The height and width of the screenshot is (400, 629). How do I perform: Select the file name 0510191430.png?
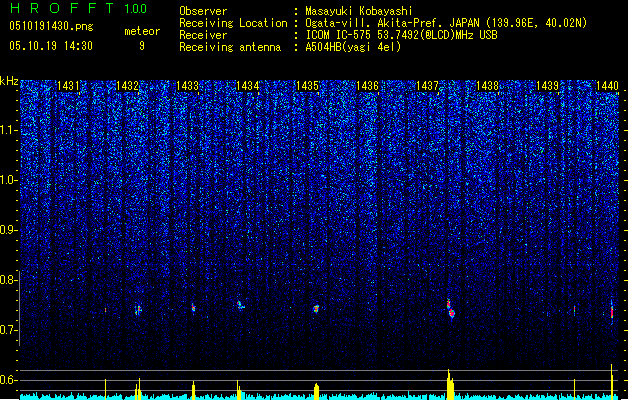click(x=51, y=26)
